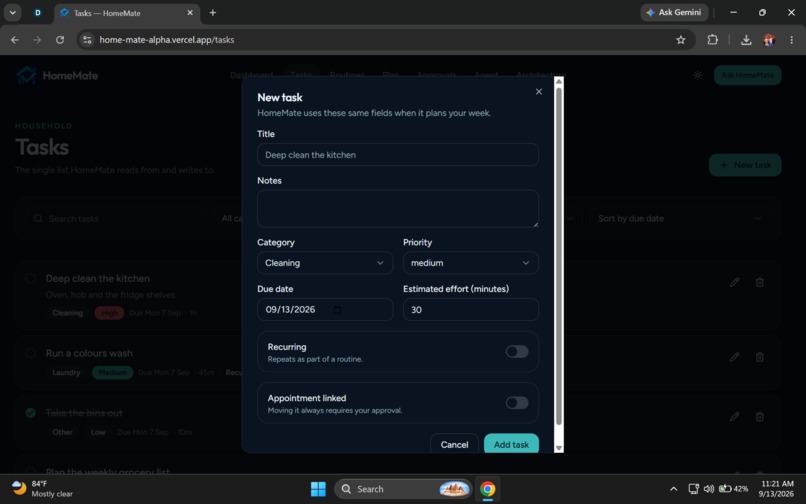Click the dialog scrollbar down arrow

tap(559, 448)
